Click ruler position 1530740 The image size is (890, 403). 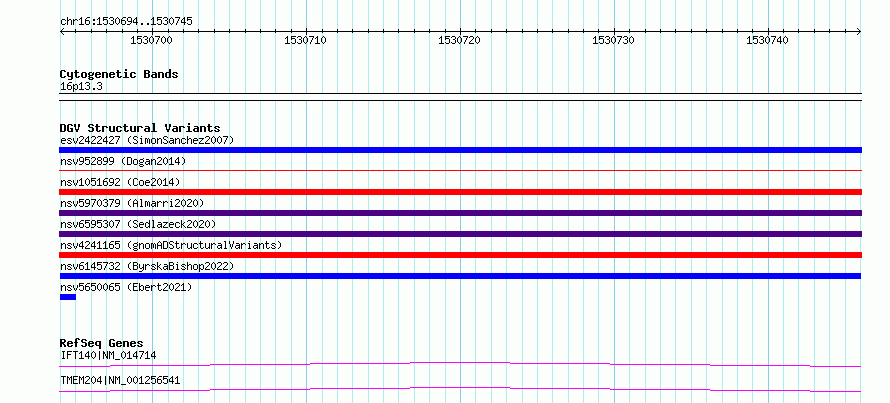coord(767,40)
